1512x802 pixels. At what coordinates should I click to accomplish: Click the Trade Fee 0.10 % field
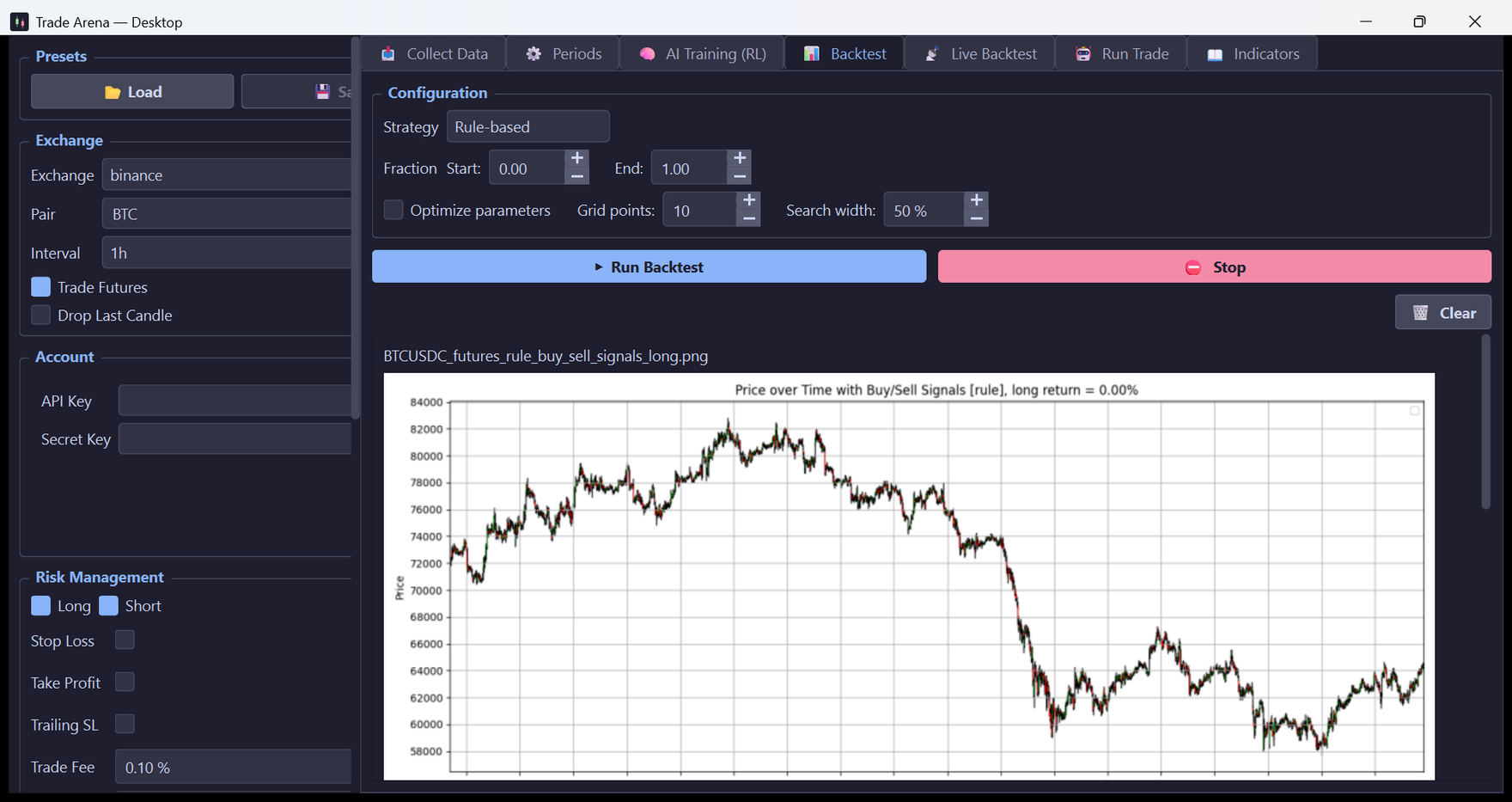point(233,767)
